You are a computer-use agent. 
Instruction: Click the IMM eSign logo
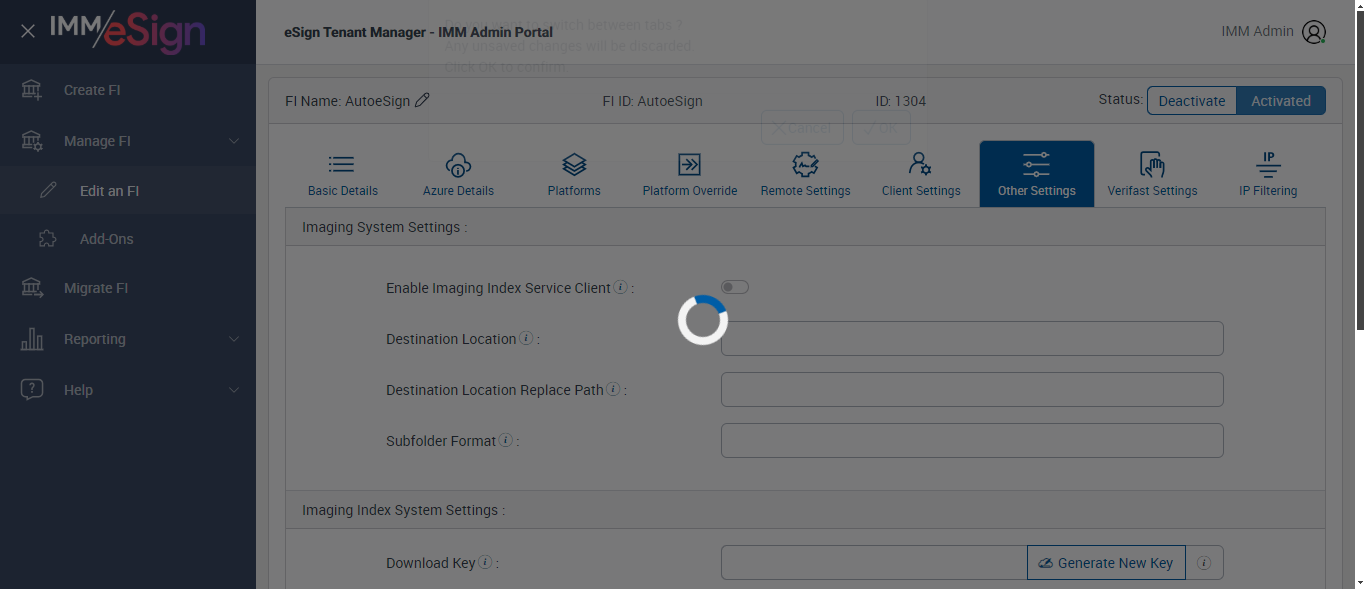(128, 31)
